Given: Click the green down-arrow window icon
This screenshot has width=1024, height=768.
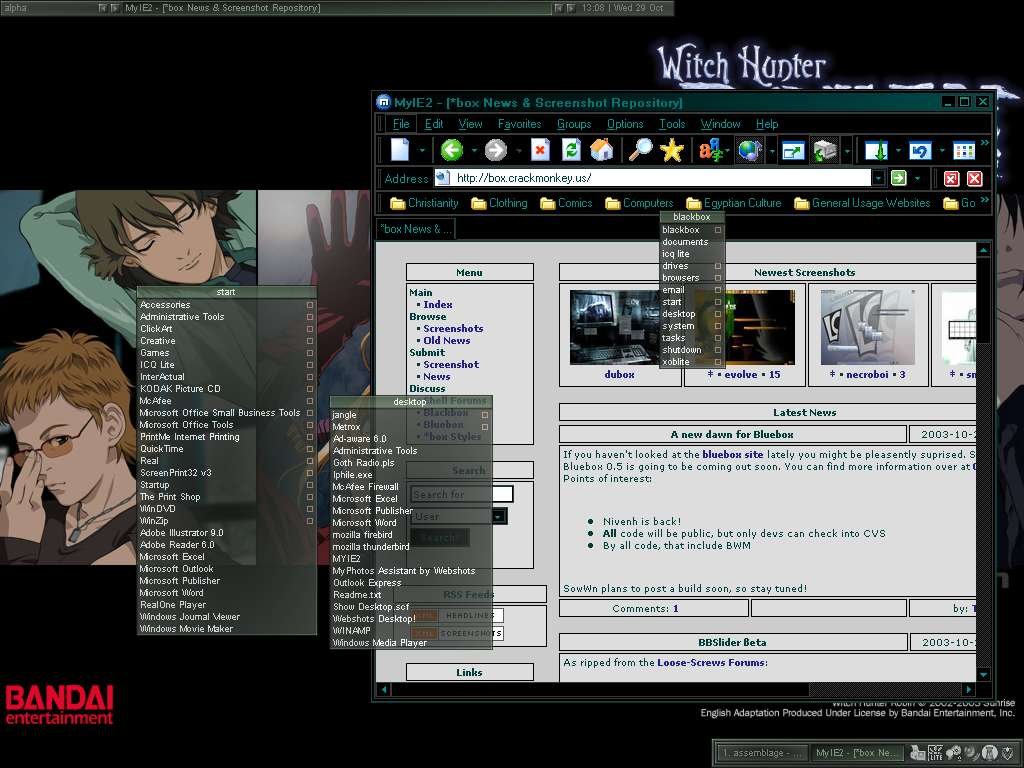Looking at the screenshot, I should click(876, 151).
